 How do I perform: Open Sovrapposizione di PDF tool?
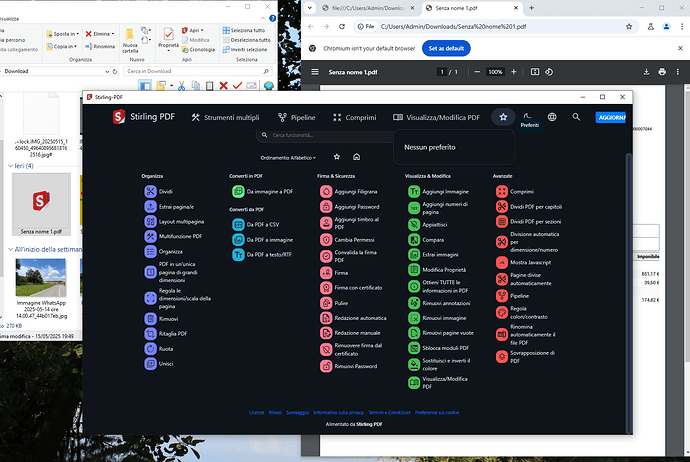point(525,356)
